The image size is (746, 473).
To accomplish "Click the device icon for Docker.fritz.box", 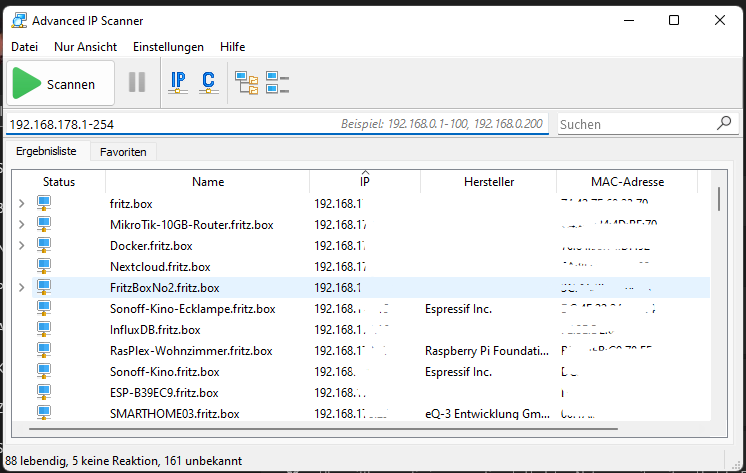I will pyautogui.click(x=44, y=245).
